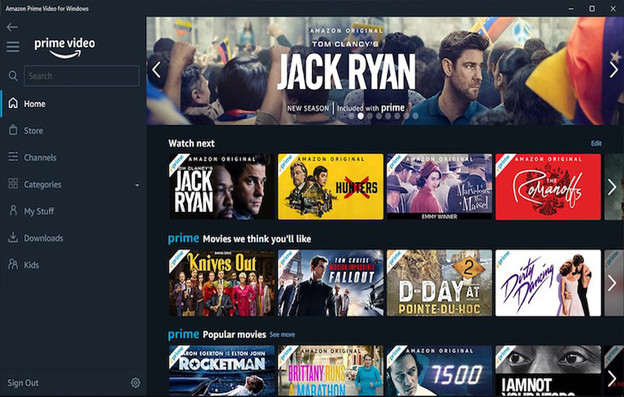Select the last carousel dot indicator
Viewport: 624px width, 397px height.
point(415,116)
